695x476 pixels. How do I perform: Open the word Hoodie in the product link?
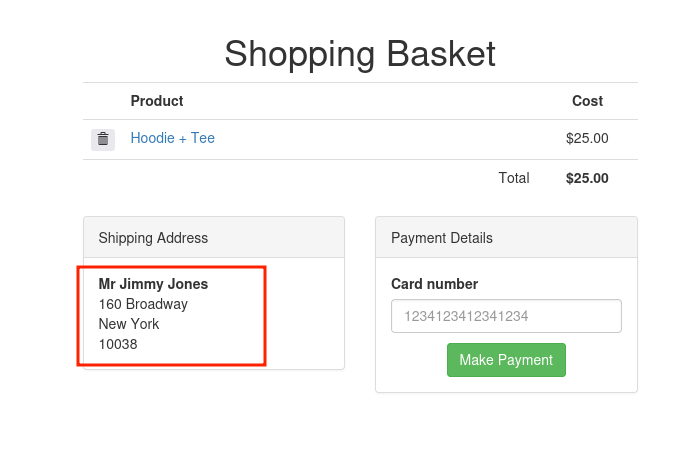(x=152, y=138)
